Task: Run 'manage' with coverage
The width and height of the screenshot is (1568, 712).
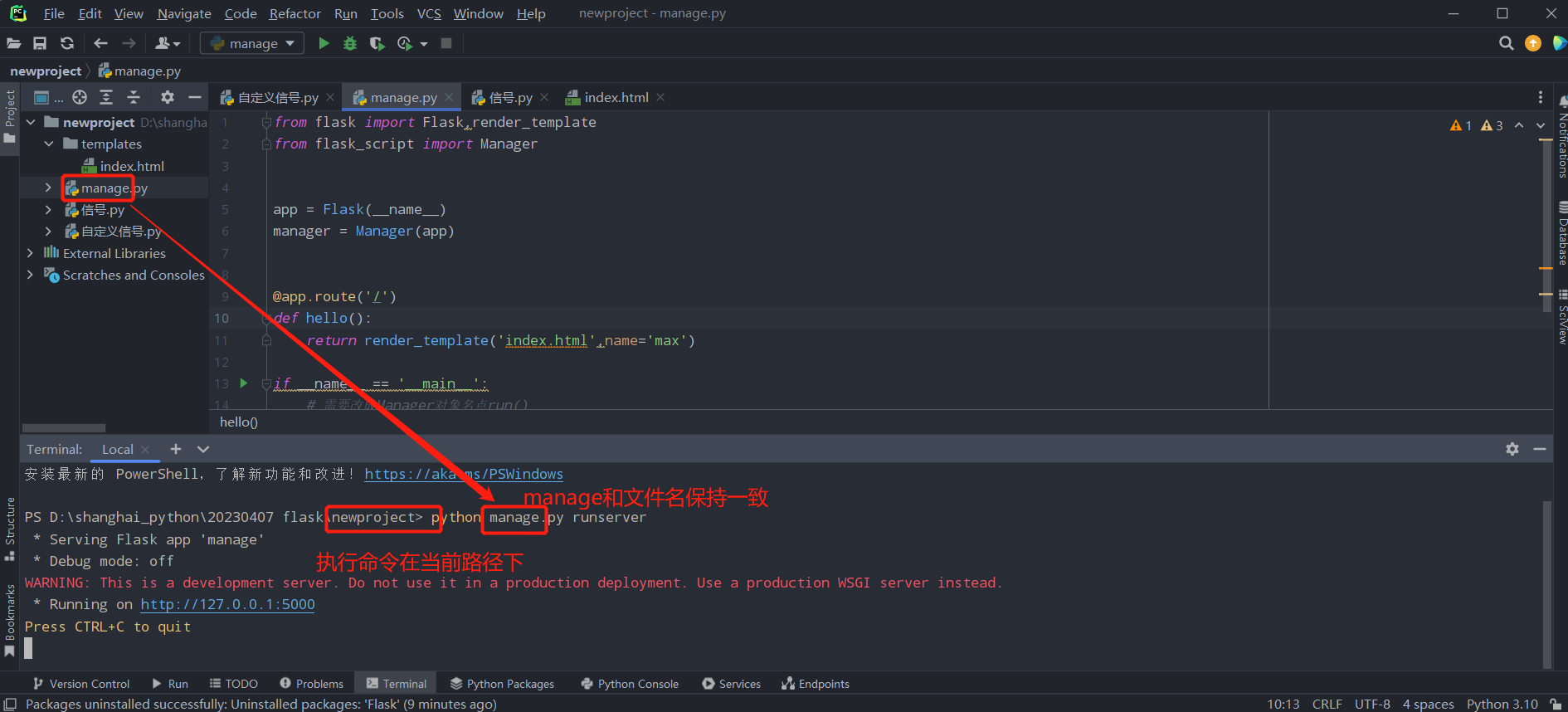Action: tap(377, 43)
